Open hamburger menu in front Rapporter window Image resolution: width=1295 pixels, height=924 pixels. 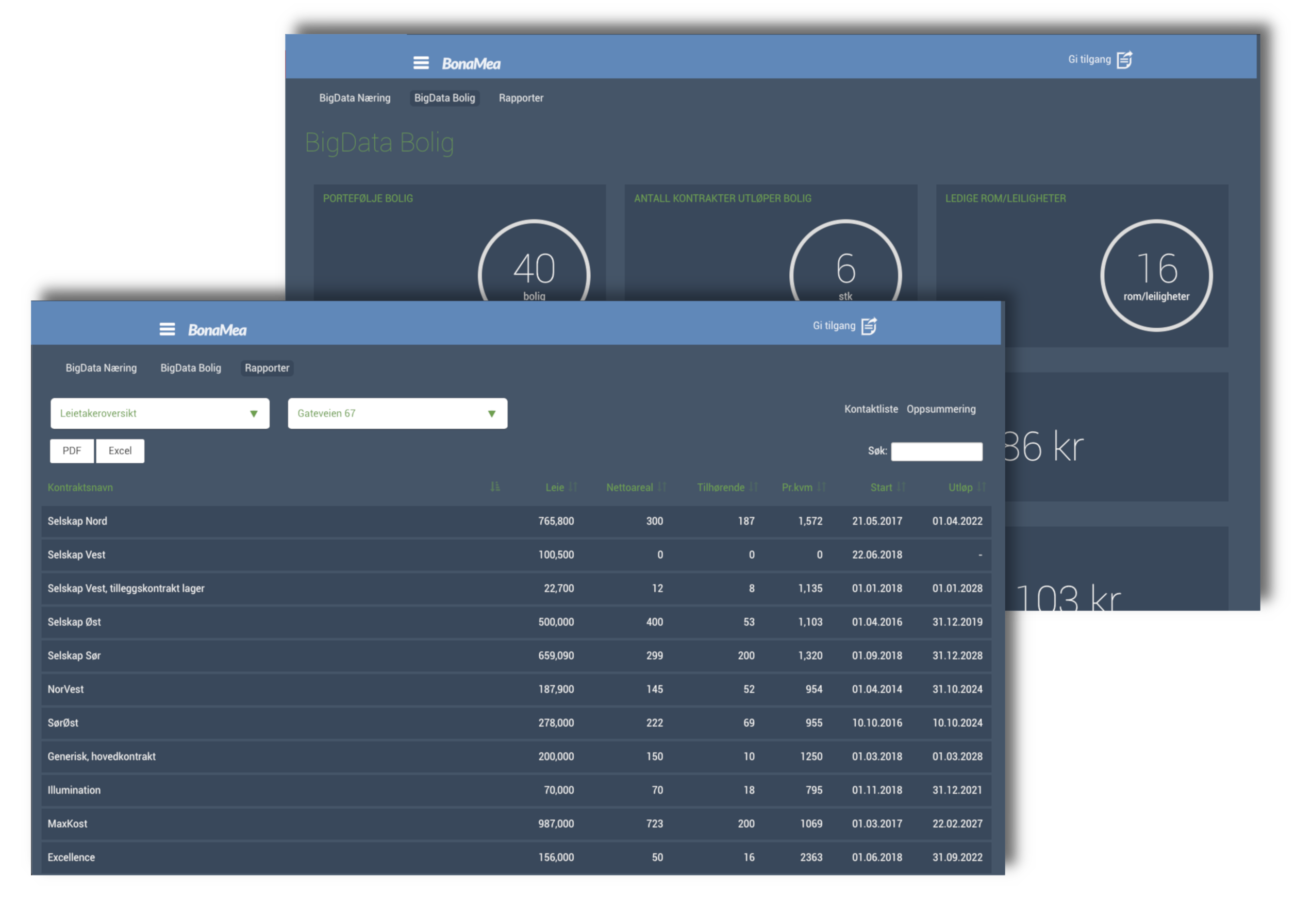click(167, 329)
